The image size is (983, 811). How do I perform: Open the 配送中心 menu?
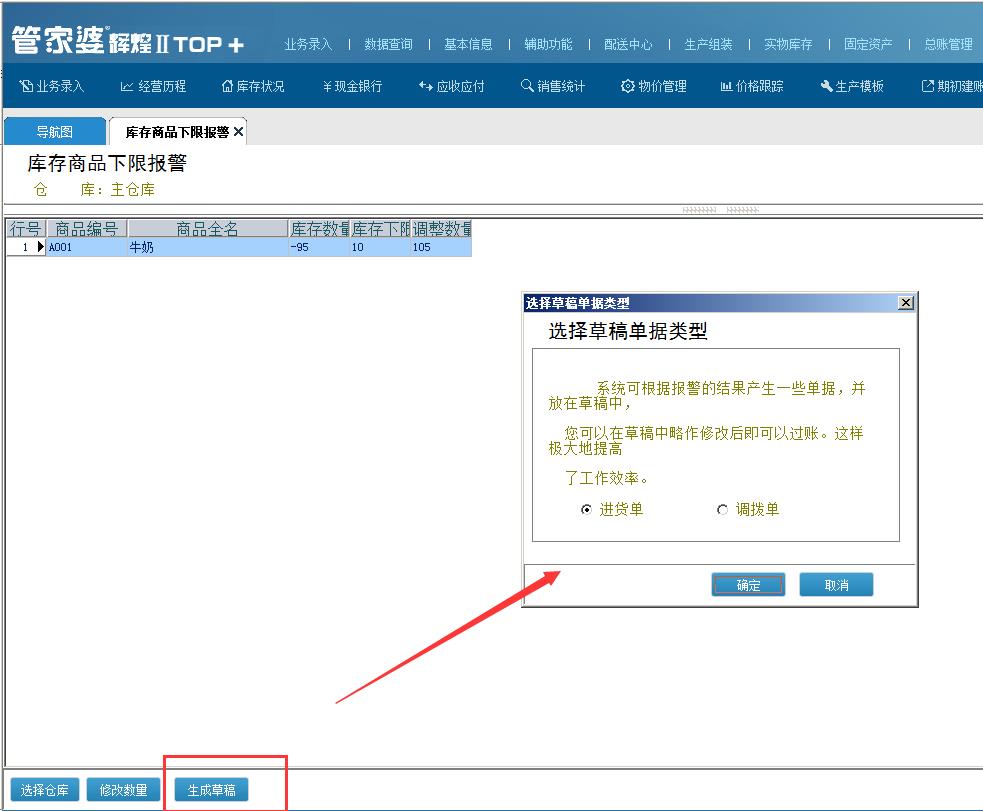(628, 44)
